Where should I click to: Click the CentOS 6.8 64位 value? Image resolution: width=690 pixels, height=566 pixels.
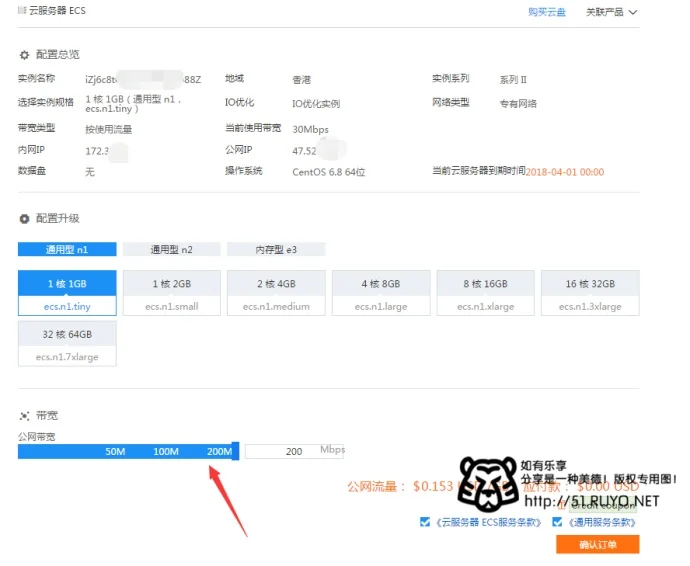329,172
